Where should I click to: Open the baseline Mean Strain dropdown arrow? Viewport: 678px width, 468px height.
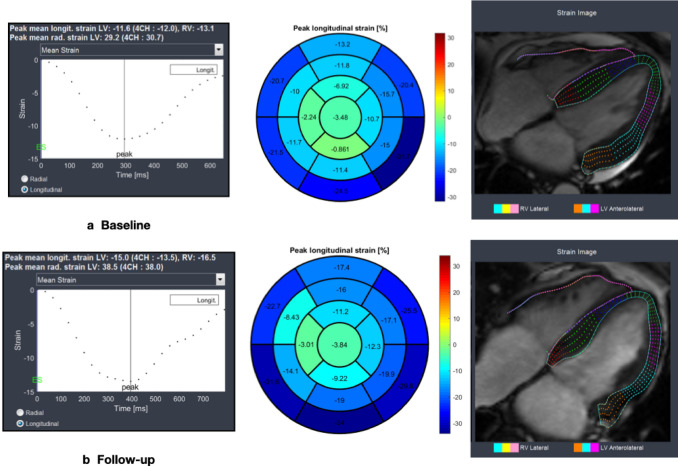[x=219, y=50]
